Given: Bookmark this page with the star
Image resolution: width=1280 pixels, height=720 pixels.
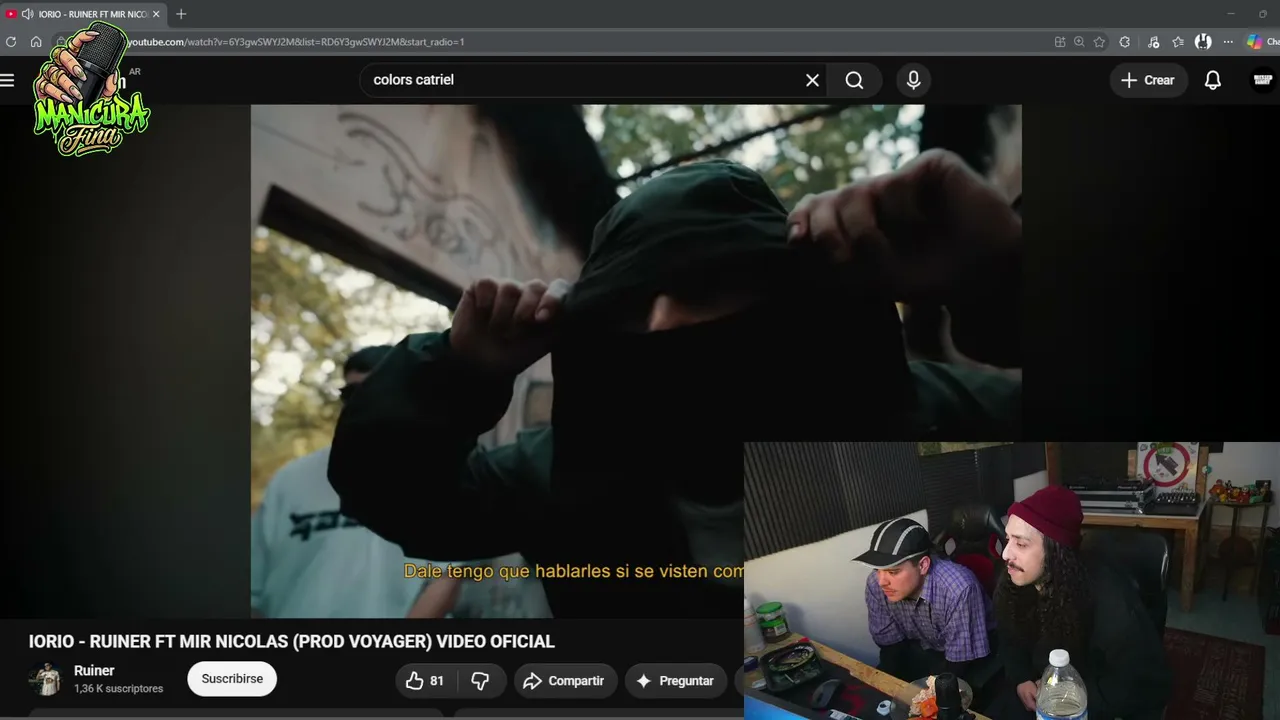Looking at the screenshot, I should tap(1099, 42).
